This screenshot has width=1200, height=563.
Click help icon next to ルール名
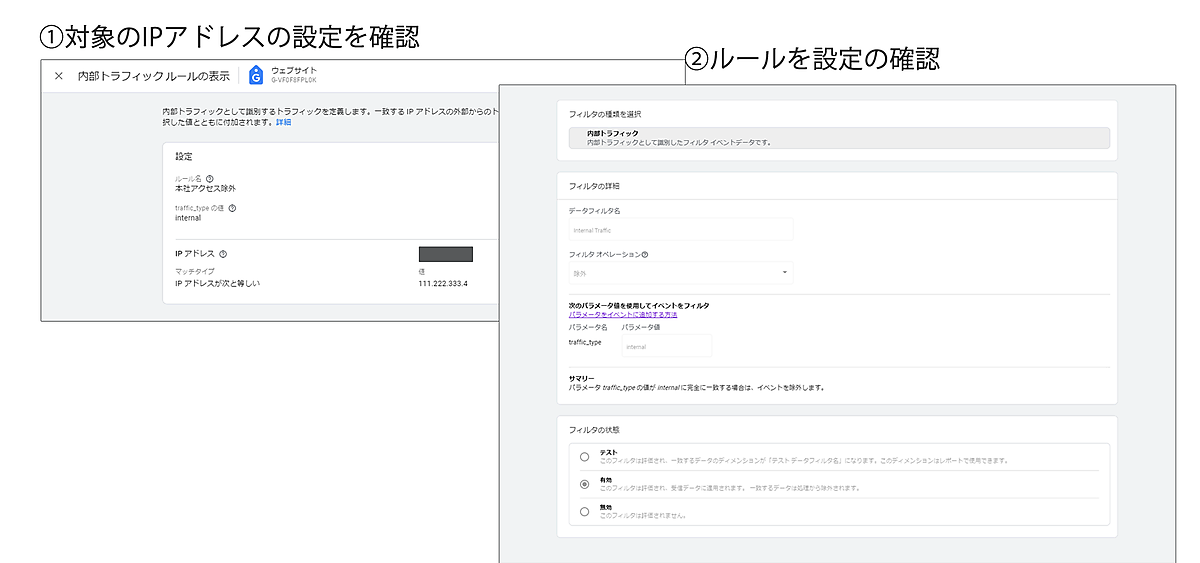click(x=209, y=179)
